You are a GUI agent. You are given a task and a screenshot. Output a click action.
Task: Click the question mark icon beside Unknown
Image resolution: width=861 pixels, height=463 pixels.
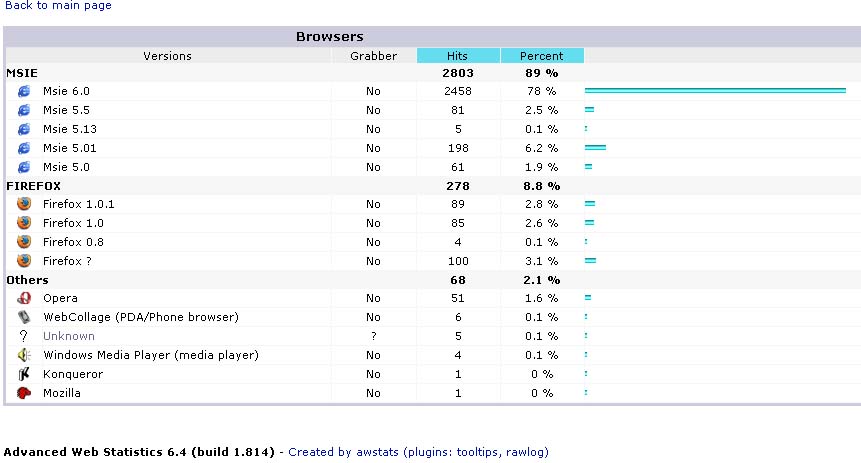coord(24,336)
